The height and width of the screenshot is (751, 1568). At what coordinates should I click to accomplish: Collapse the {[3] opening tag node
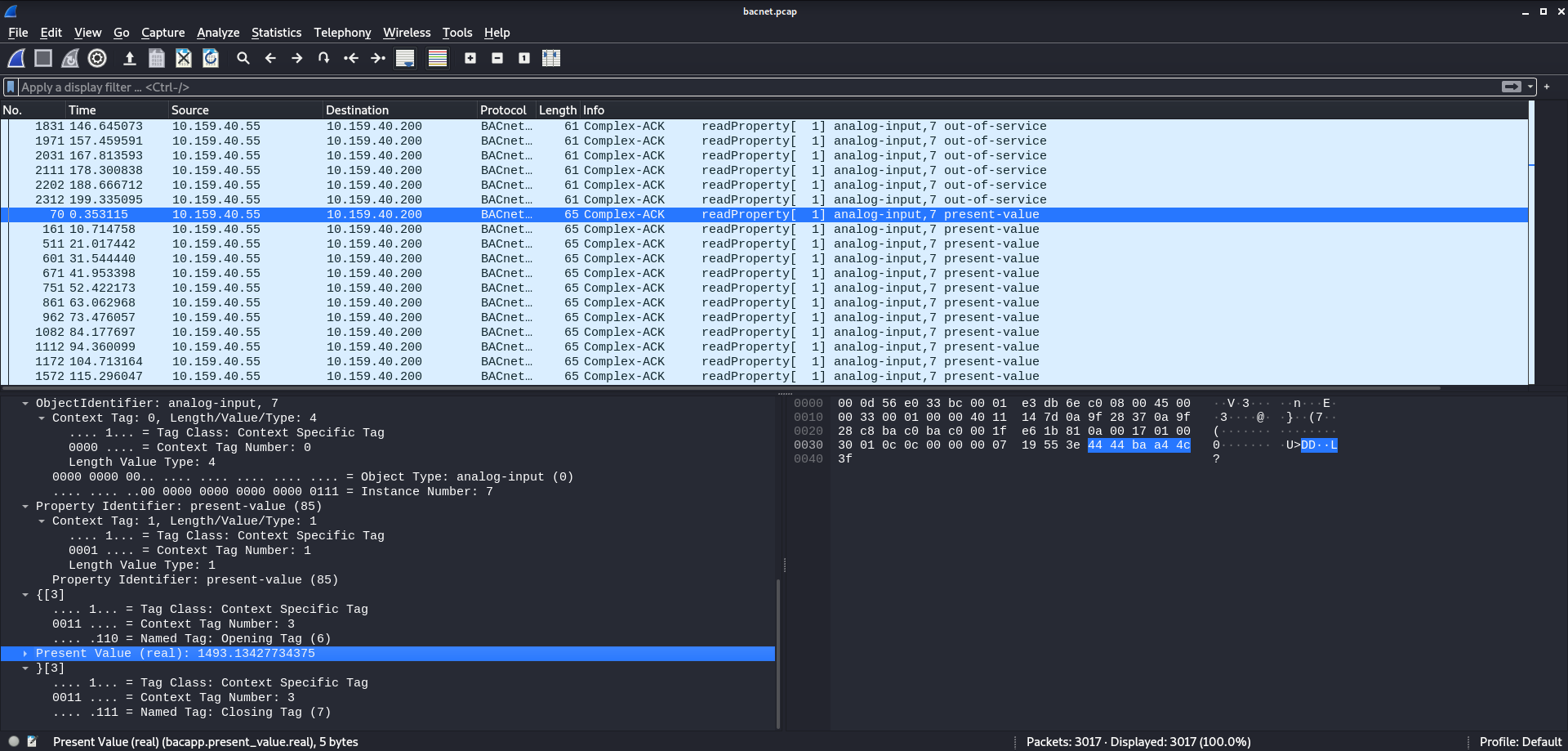[25, 594]
